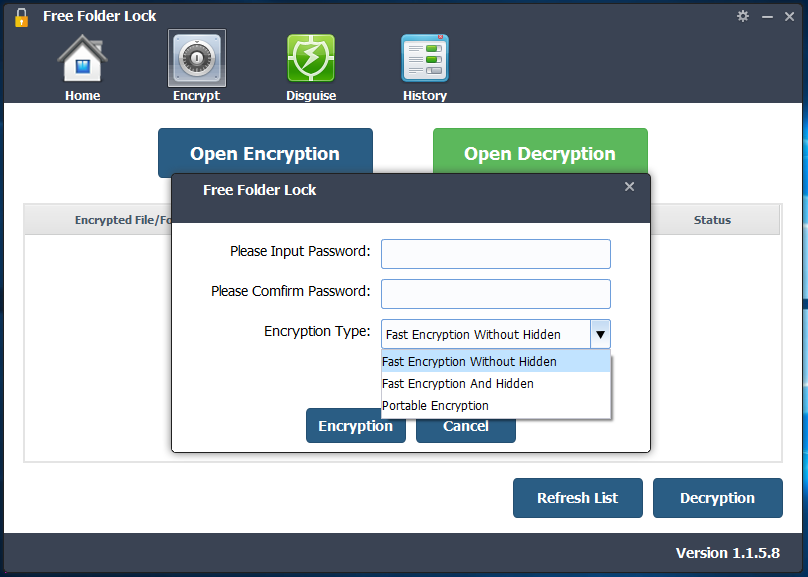Close the Free Folder Lock password dialog

[x=629, y=186]
